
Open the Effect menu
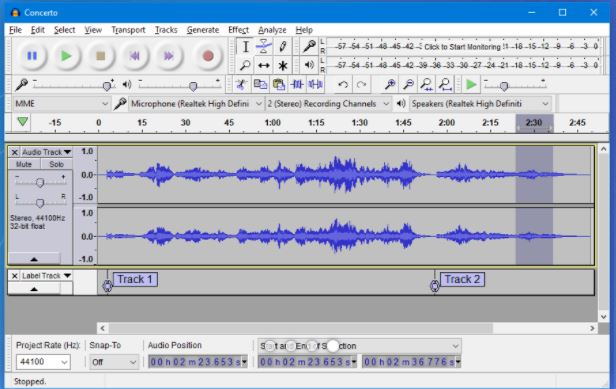point(238,30)
